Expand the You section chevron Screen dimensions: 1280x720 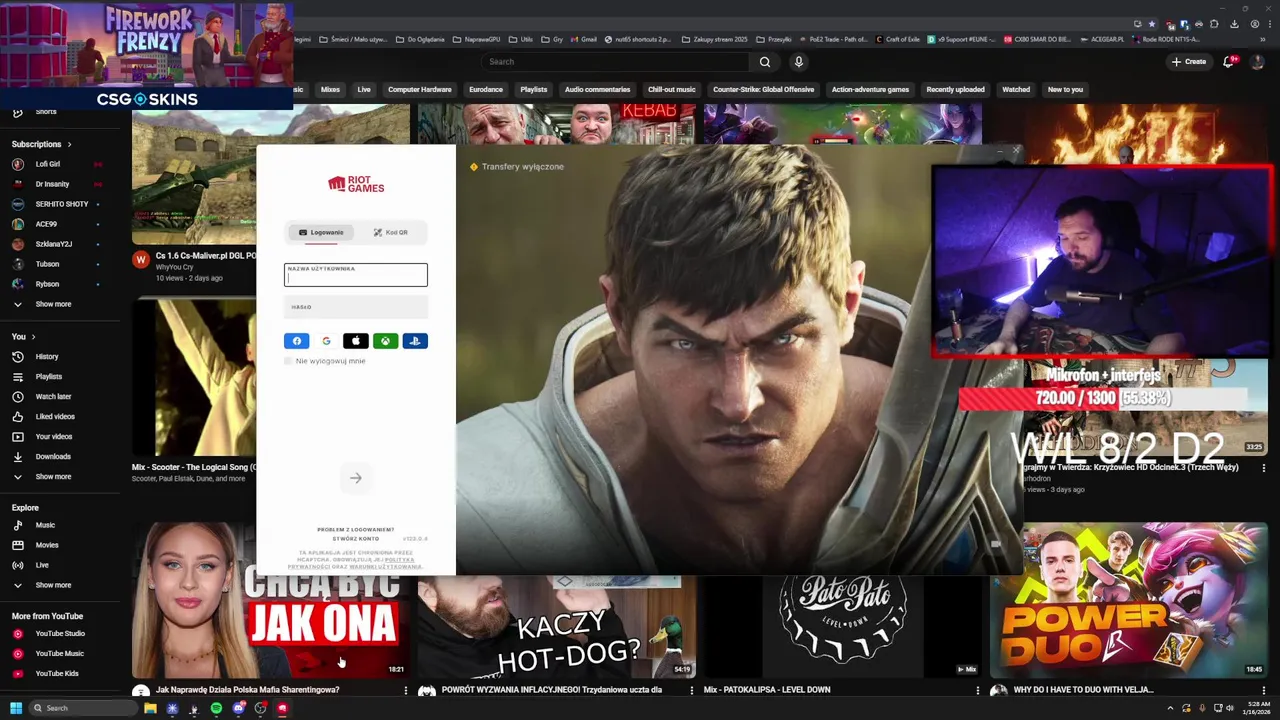coord(33,337)
